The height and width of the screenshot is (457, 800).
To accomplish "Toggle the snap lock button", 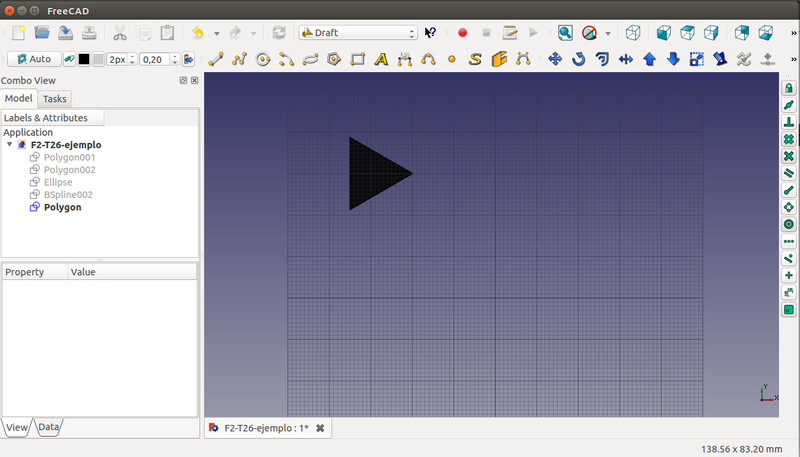I will pos(788,89).
